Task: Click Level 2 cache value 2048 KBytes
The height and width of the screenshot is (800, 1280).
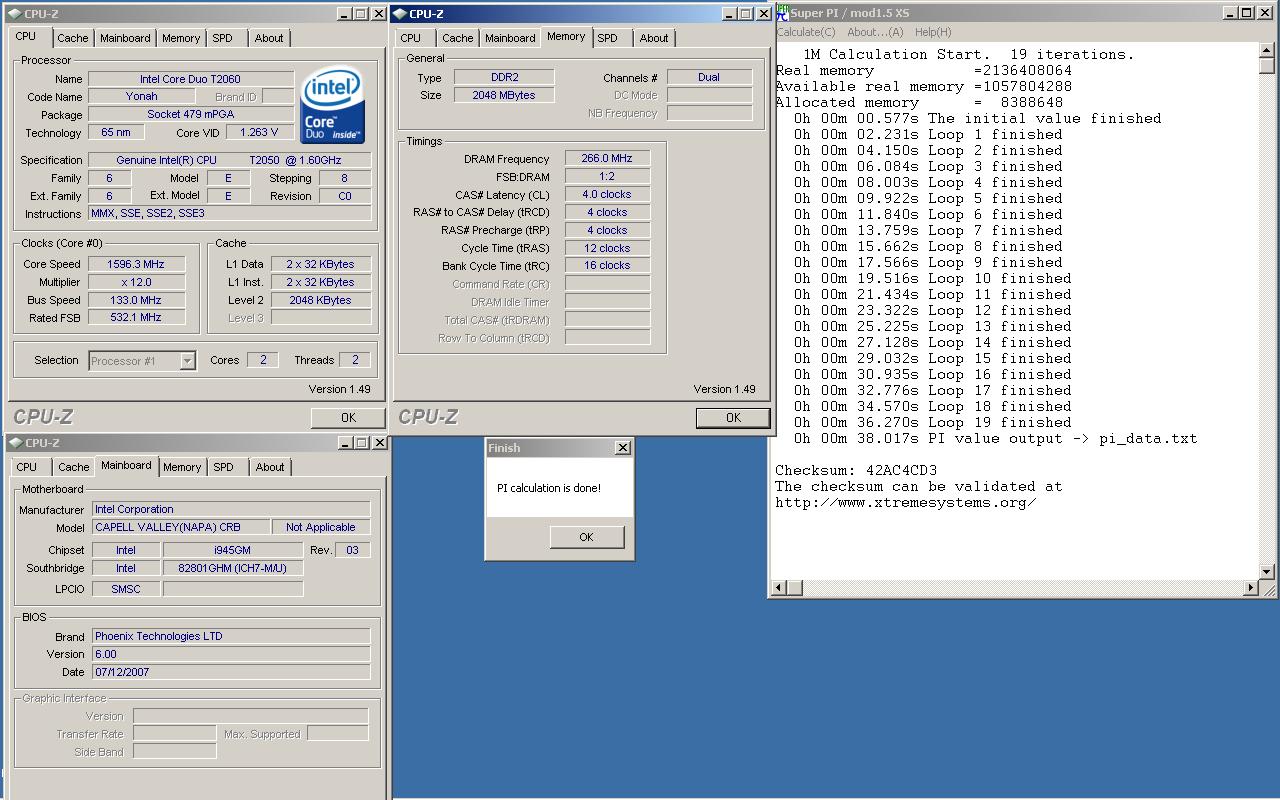Action: point(320,300)
